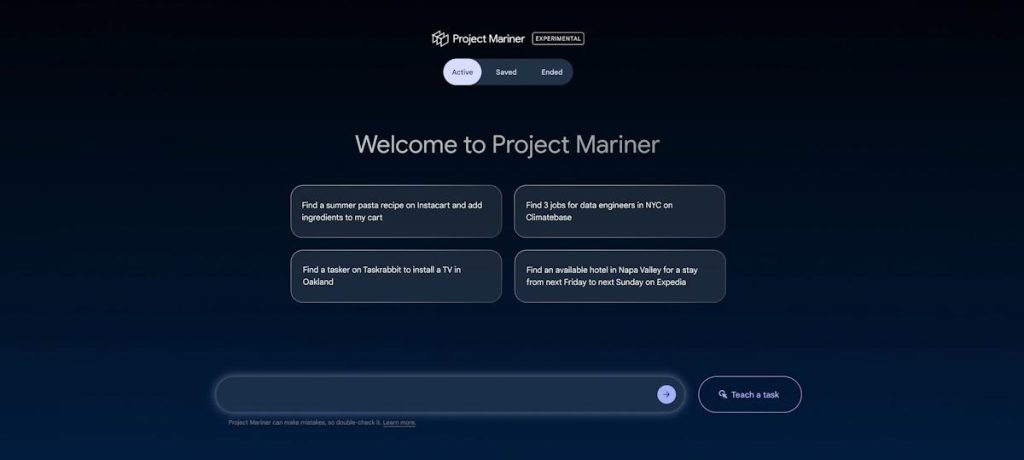Viewport: 1024px width, 460px height.
Task: Open the Learn more link
Action: tap(399, 423)
